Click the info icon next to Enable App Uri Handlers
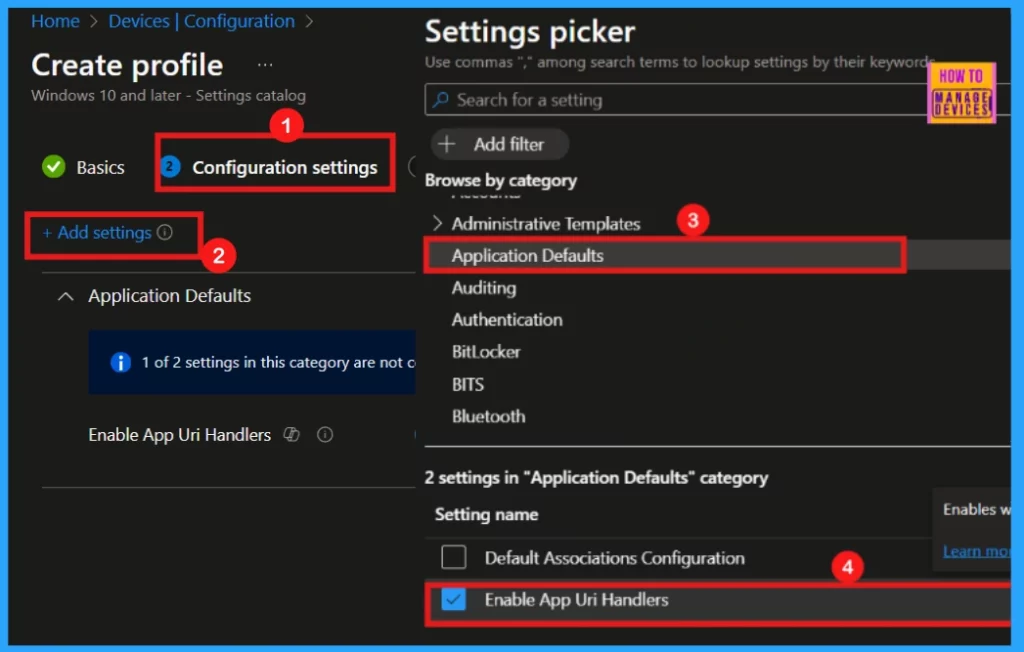 tap(325, 434)
